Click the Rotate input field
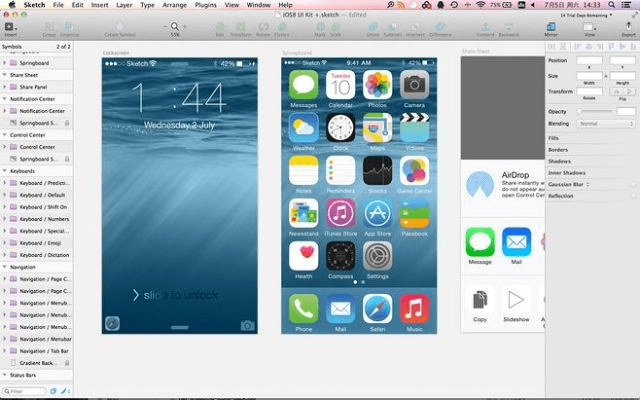640x400 pixels. click(x=589, y=91)
